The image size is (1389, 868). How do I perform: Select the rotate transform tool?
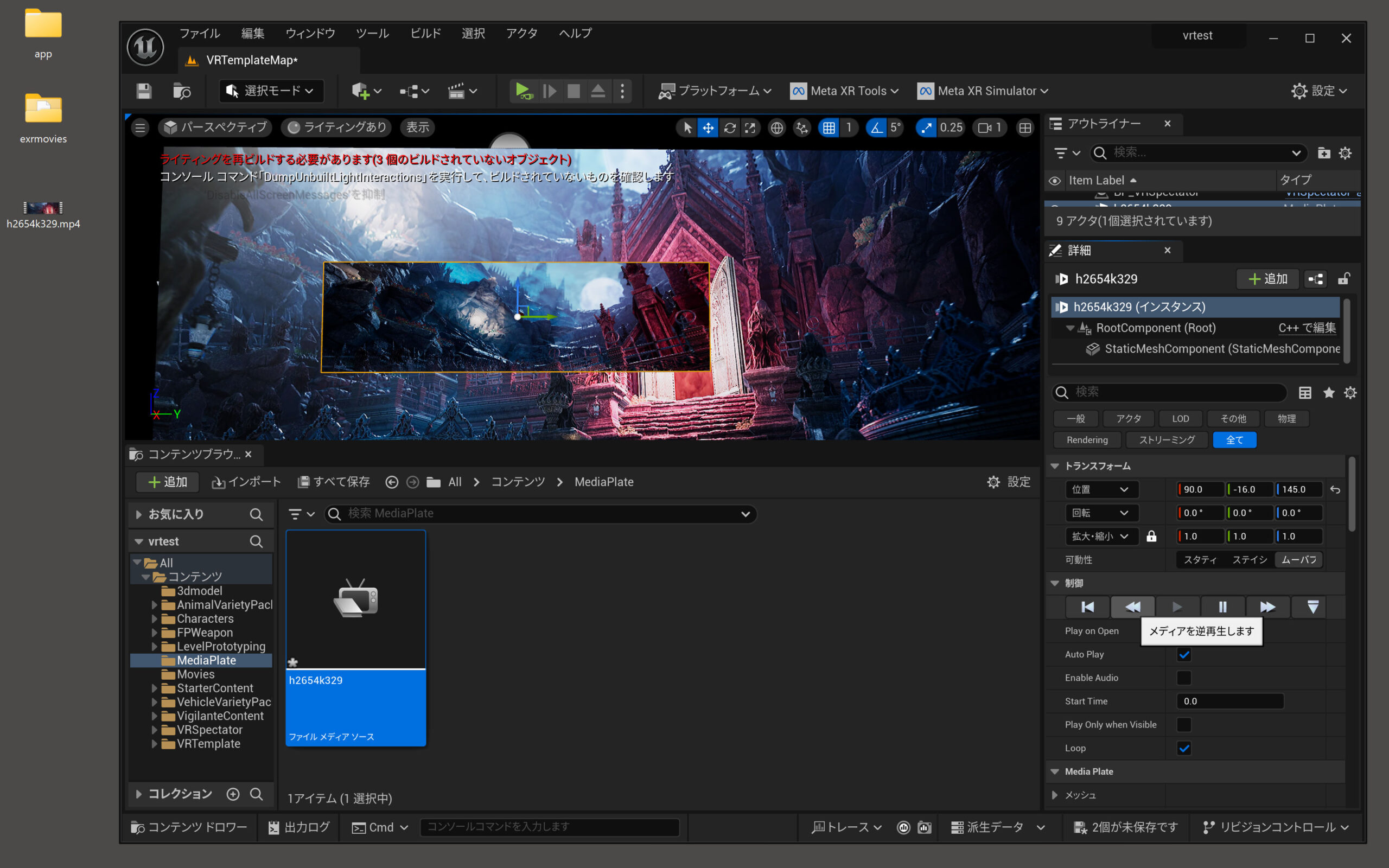(x=730, y=127)
